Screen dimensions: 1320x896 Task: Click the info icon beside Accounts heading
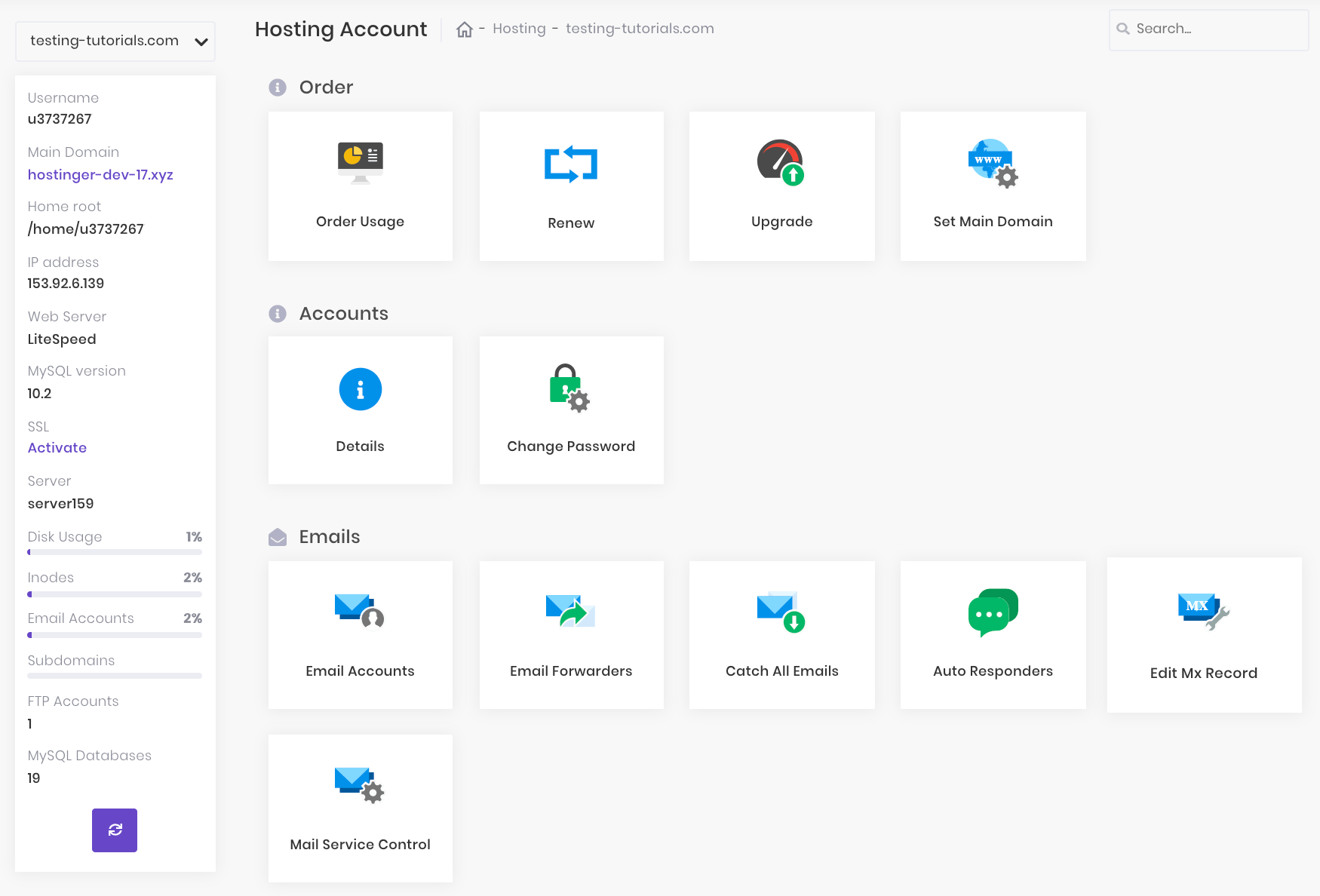(x=278, y=314)
